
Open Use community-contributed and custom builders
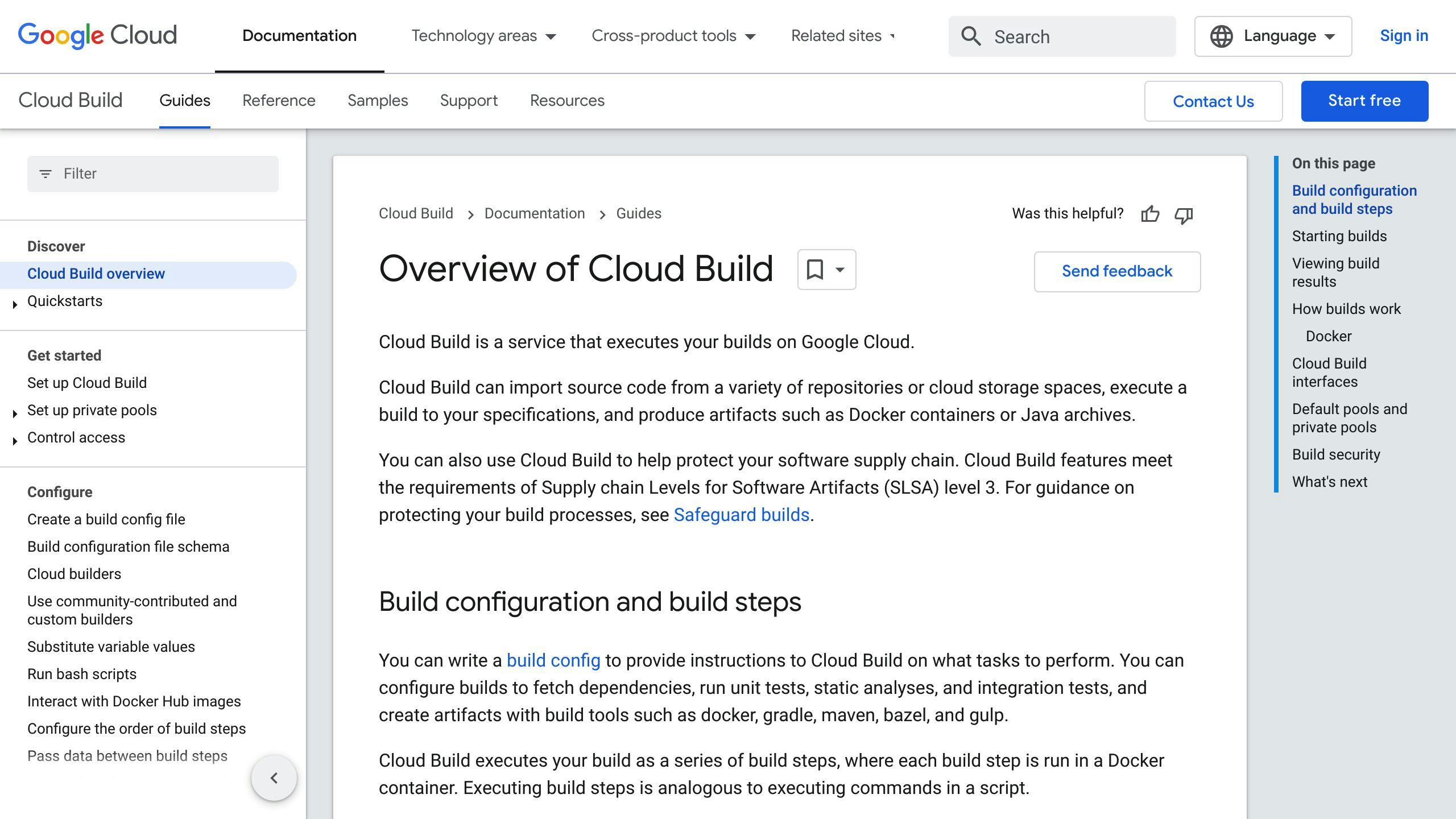132,610
